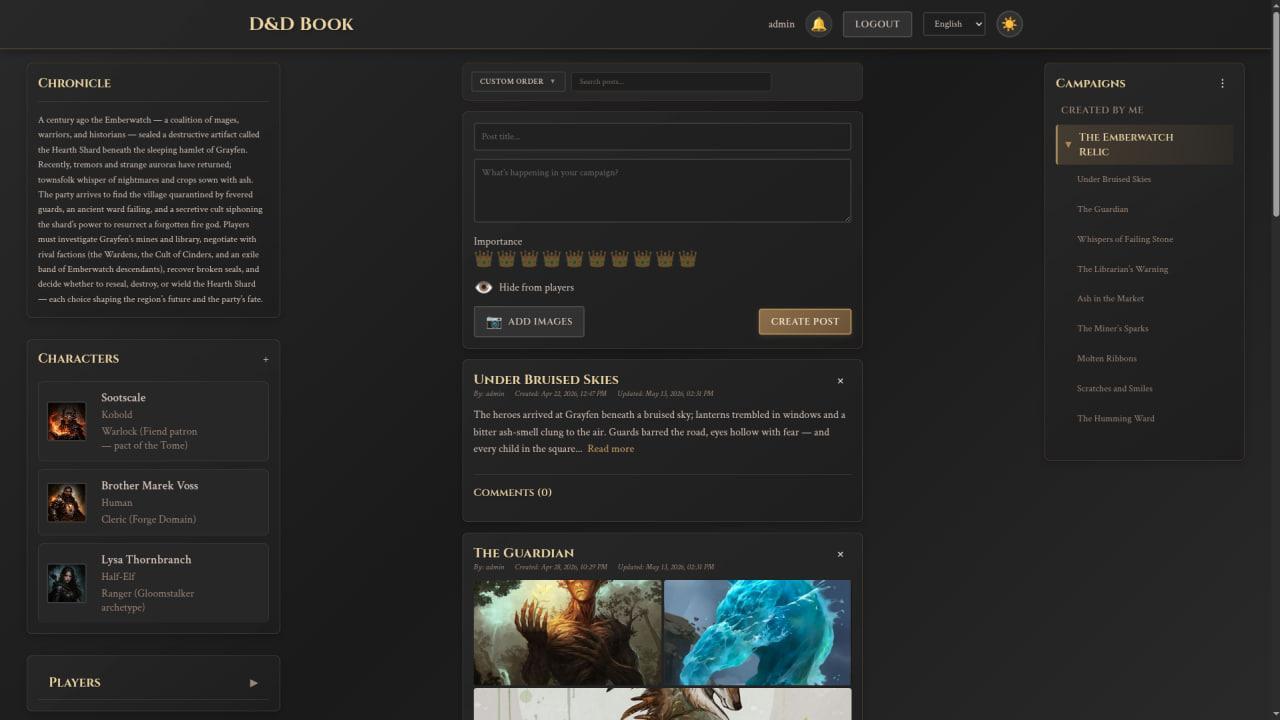Open the Under Bruised Skies post title
The width and height of the screenshot is (1280, 720).
[x=546, y=379]
